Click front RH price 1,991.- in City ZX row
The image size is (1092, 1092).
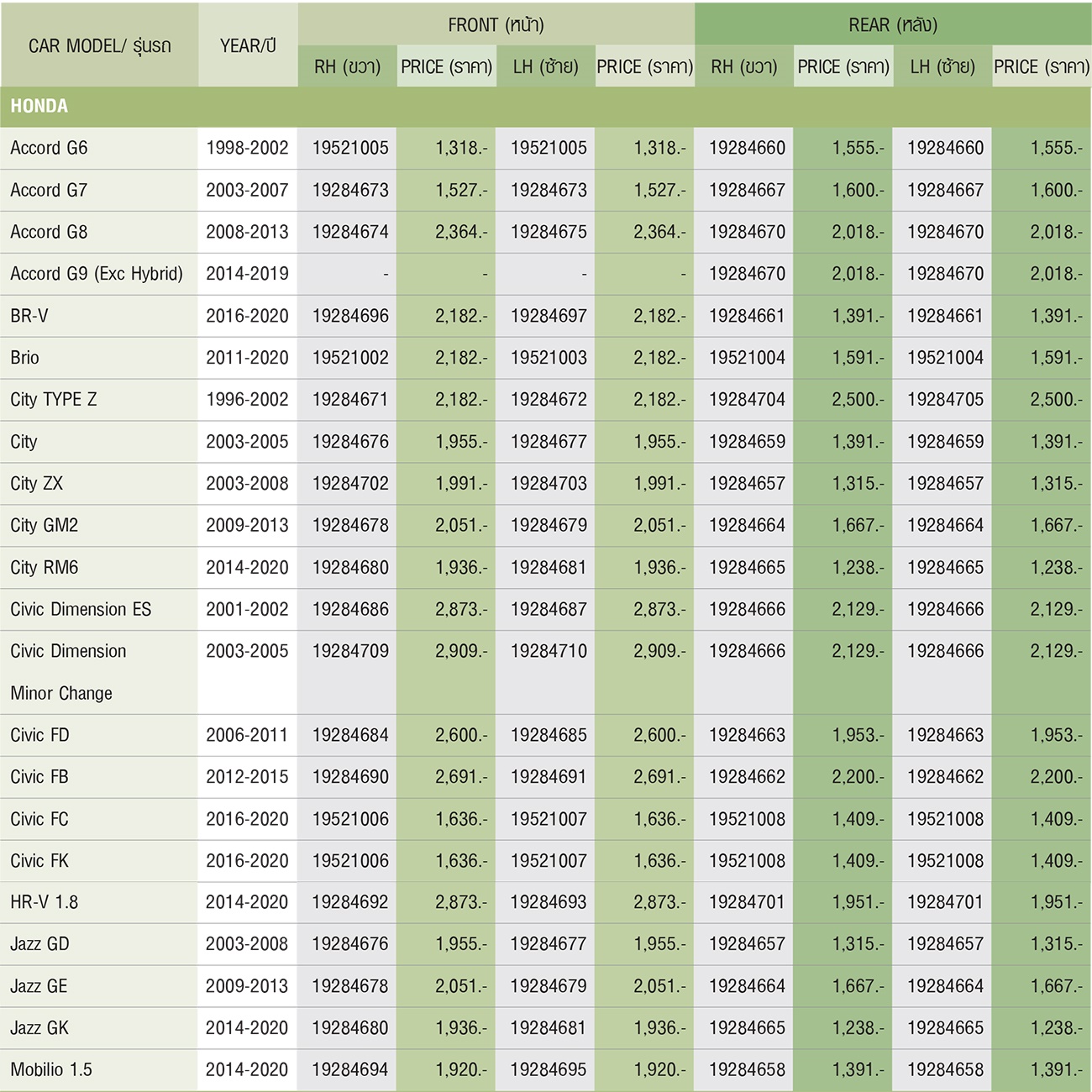click(461, 484)
